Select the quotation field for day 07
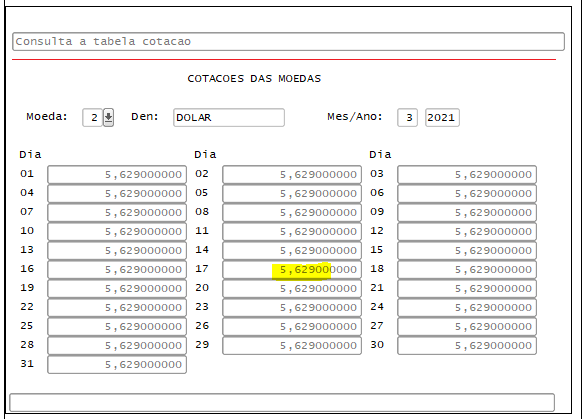The width and height of the screenshot is (584, 419). click(x=117, y=213)
